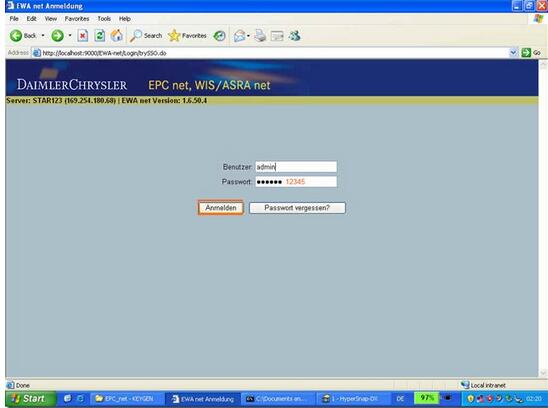Click the Mail envelope toolbar icon

(239, 35)
